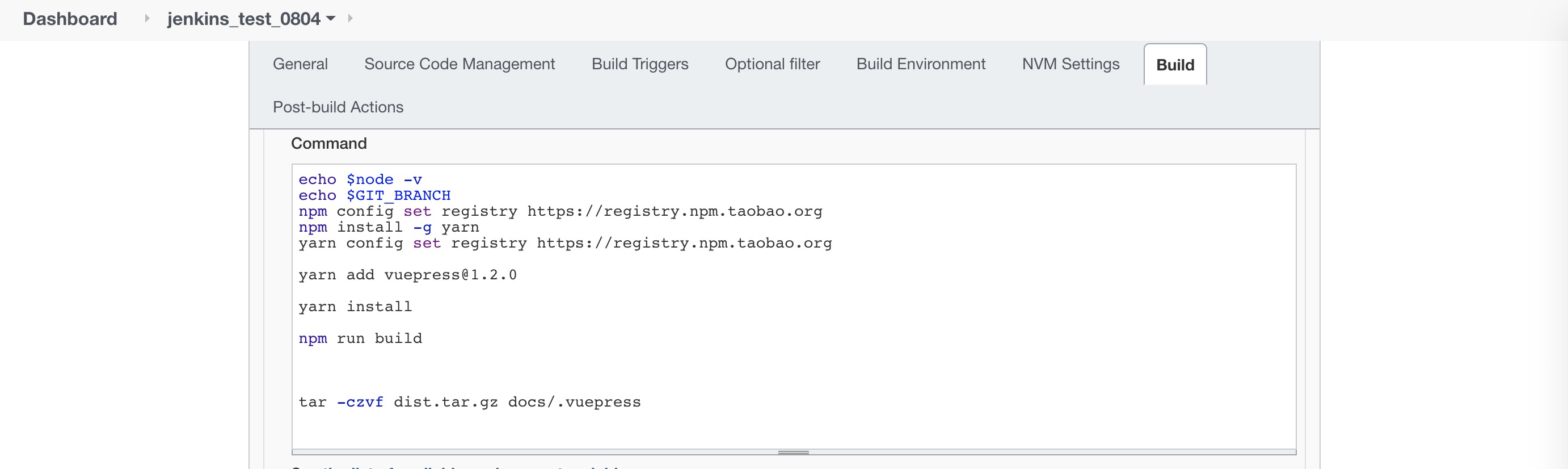Viewport: 1568px width, 469px height.
Task: Expand the jenkins_test_0804 dropdown arrow
Action: point(331,19)
